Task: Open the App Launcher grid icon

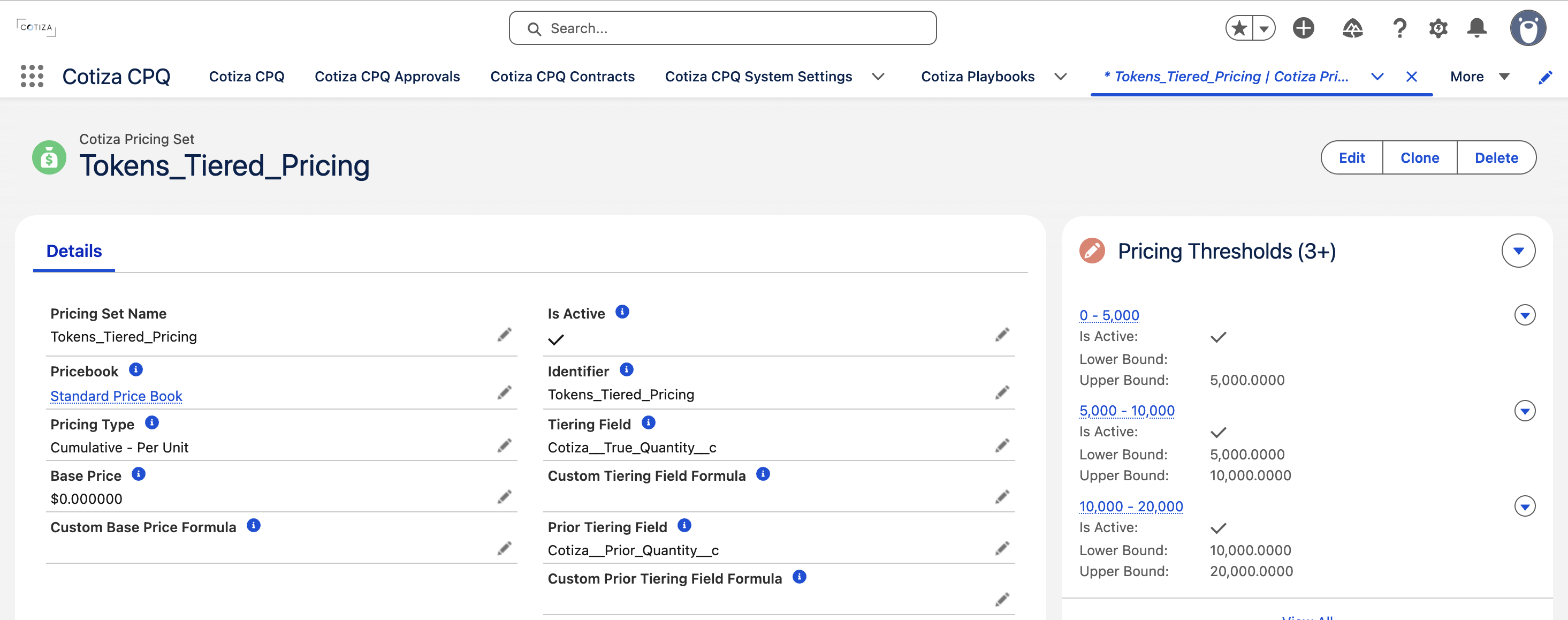Action: (32, 76)
